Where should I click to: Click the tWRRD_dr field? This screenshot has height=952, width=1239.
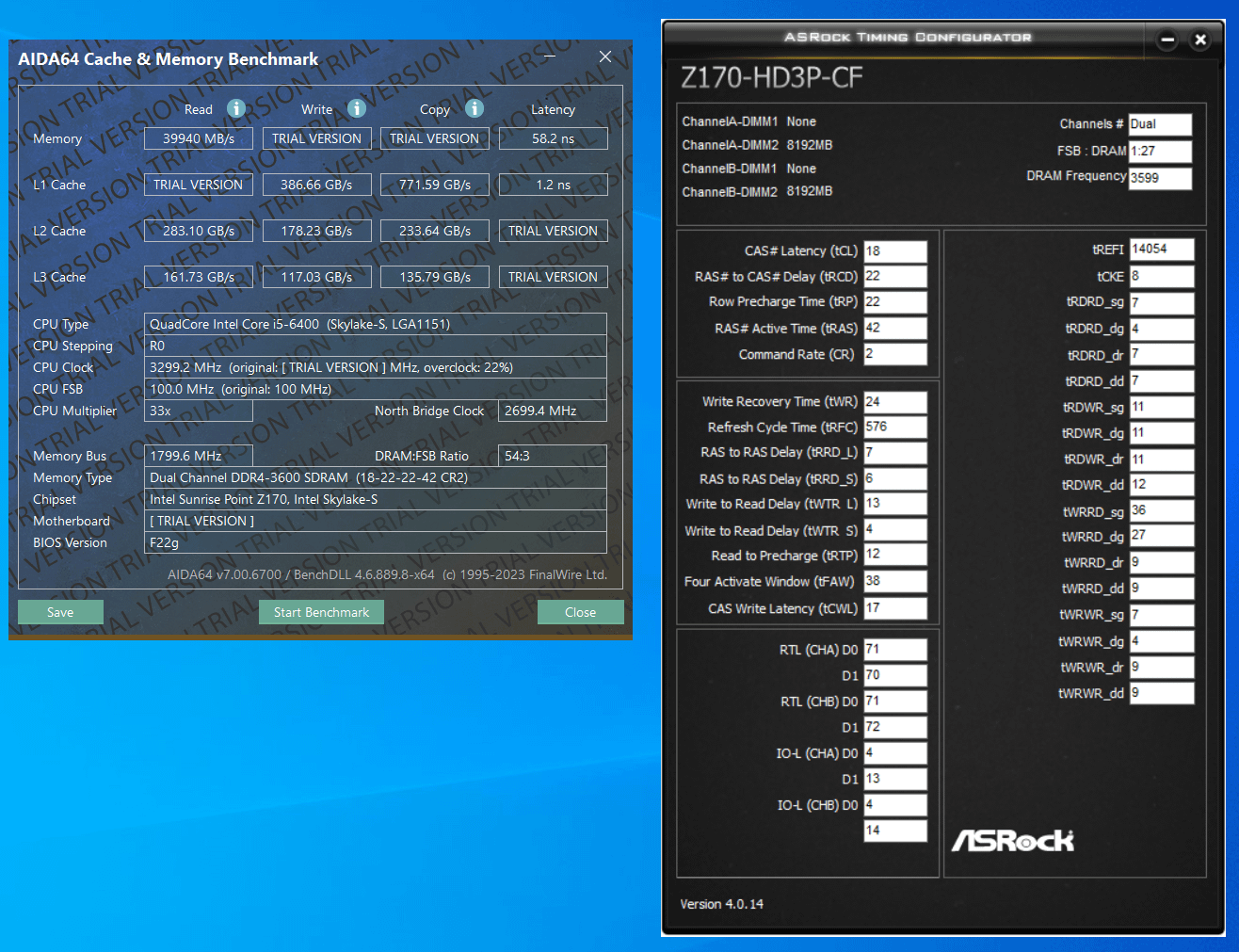[x=1162, y=563]
